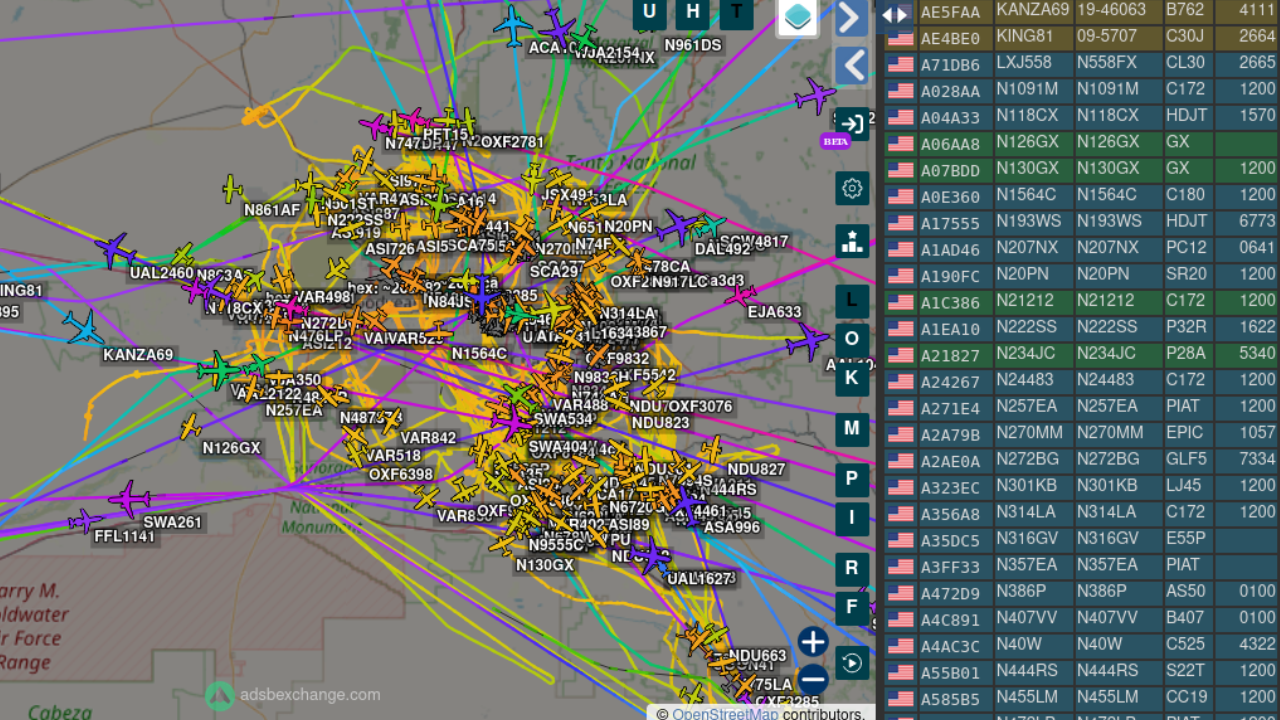The image size is (1280, 720).
Task: Select the SWA261 magenta aircraft on map
Action: [129, 498]
